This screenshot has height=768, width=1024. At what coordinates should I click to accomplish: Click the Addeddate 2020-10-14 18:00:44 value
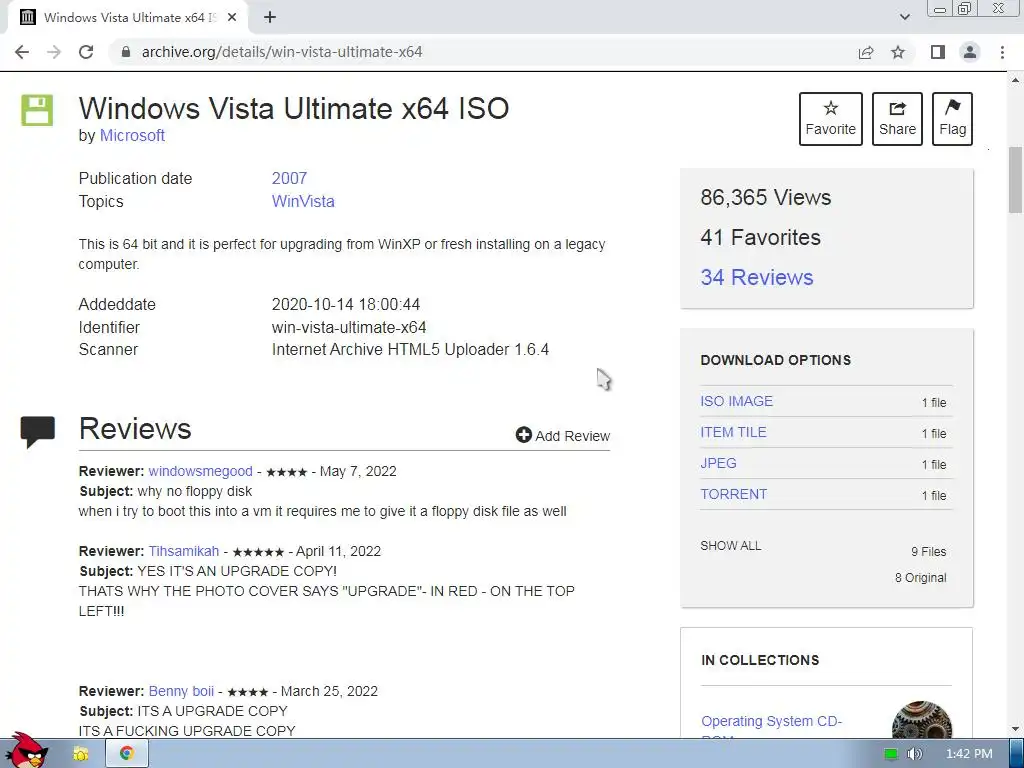345,304
